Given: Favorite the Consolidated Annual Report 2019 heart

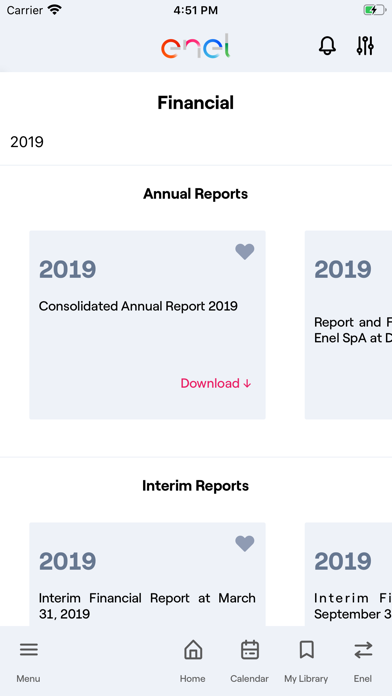Looking at the screenshot, I should pos(245,252).
